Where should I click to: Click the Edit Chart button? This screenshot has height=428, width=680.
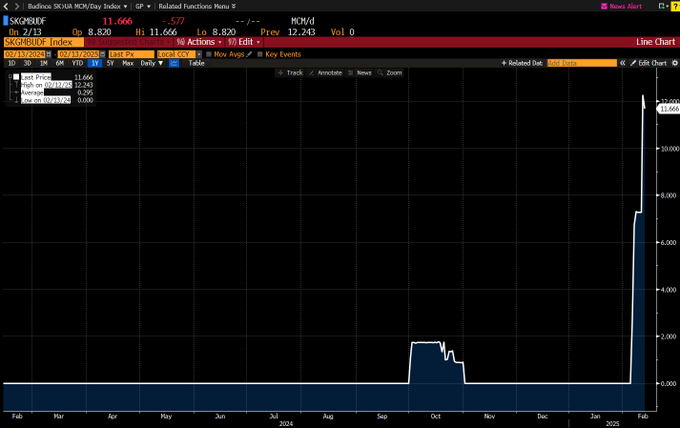[x=648, y=63]
